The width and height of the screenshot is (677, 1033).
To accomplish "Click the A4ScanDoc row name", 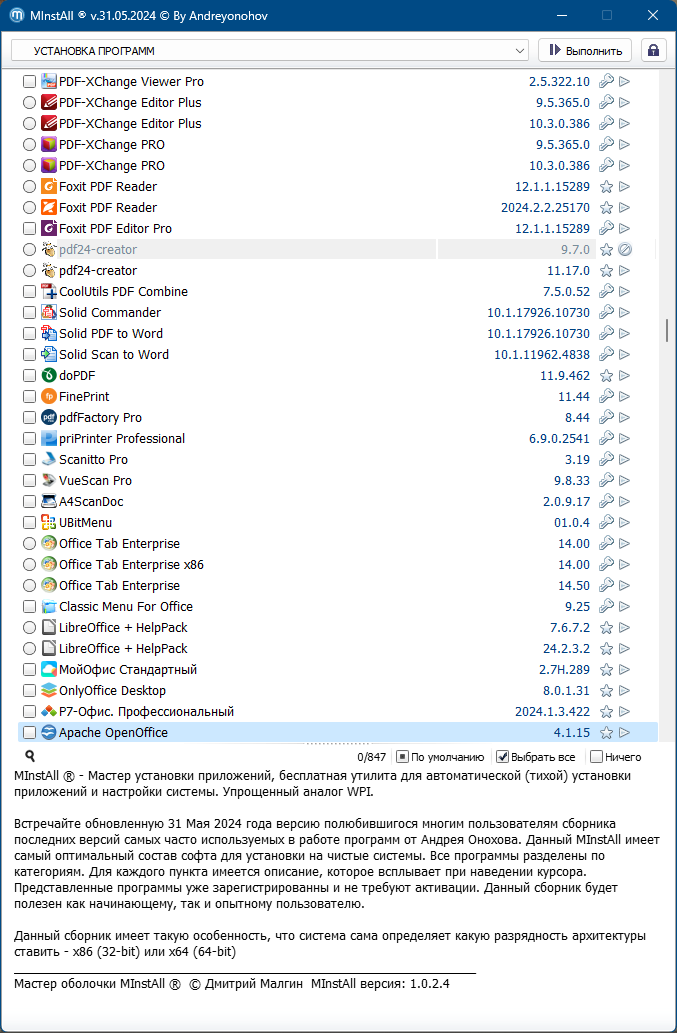I will [x=91, y=501].
